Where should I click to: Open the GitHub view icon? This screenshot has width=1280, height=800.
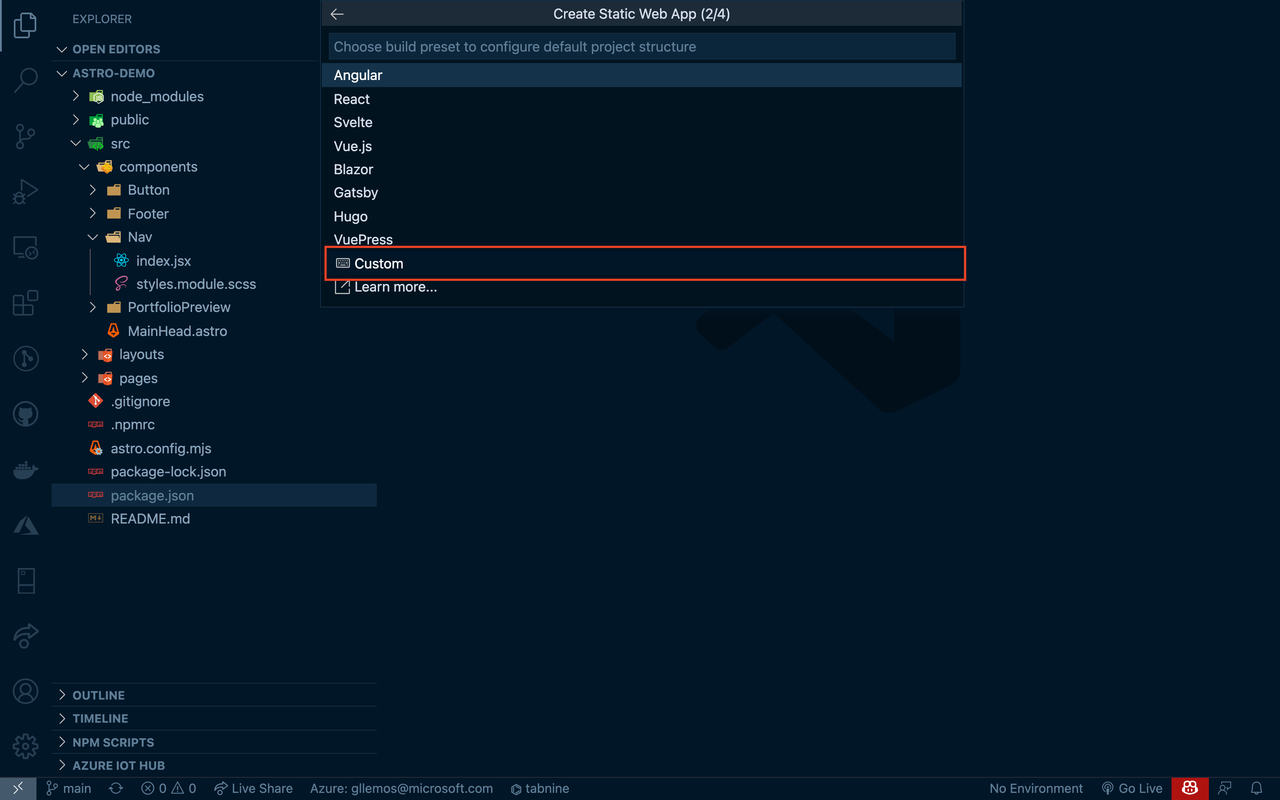coord(26,413)
